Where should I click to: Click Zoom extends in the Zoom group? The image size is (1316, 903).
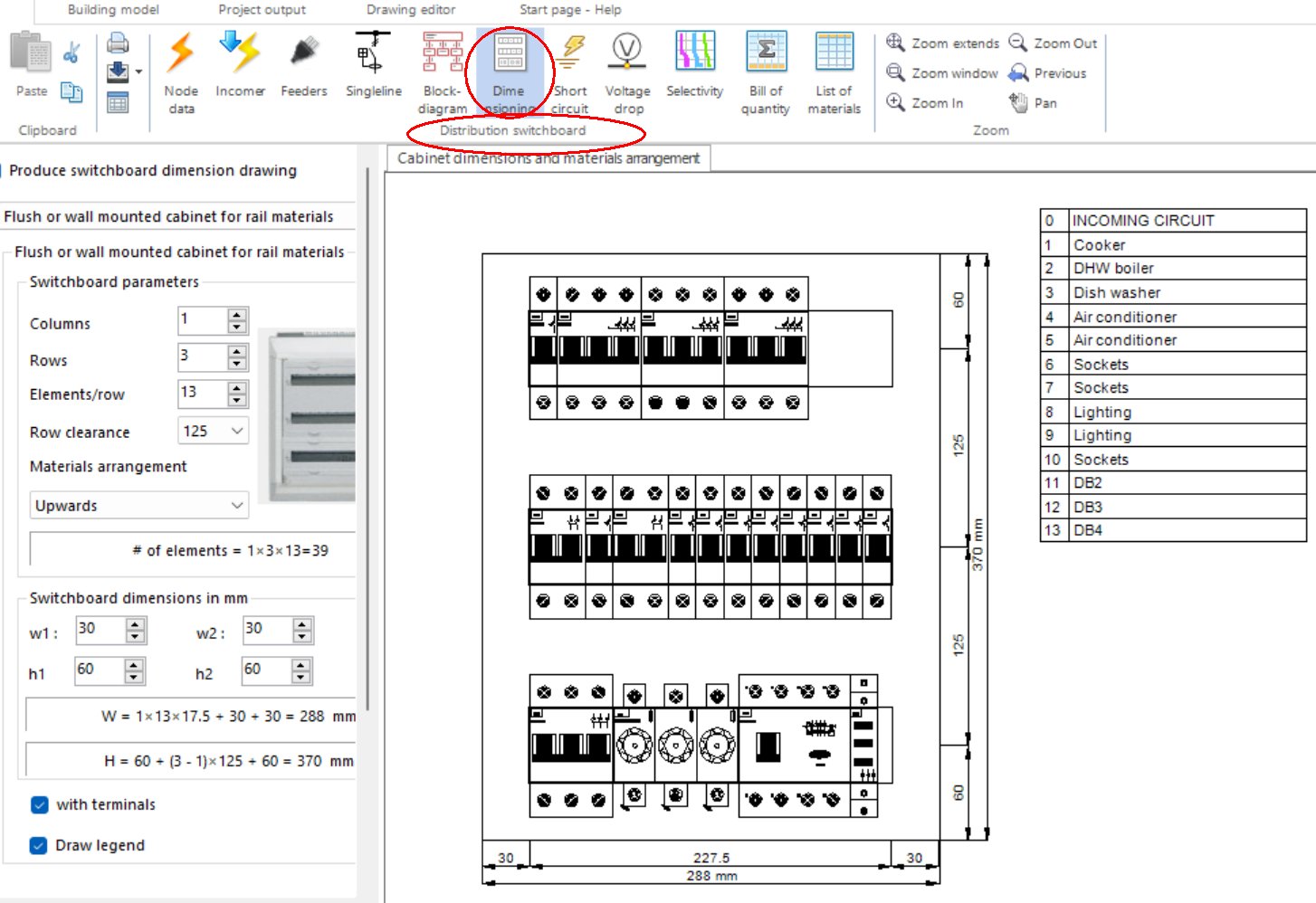[943, 43]
